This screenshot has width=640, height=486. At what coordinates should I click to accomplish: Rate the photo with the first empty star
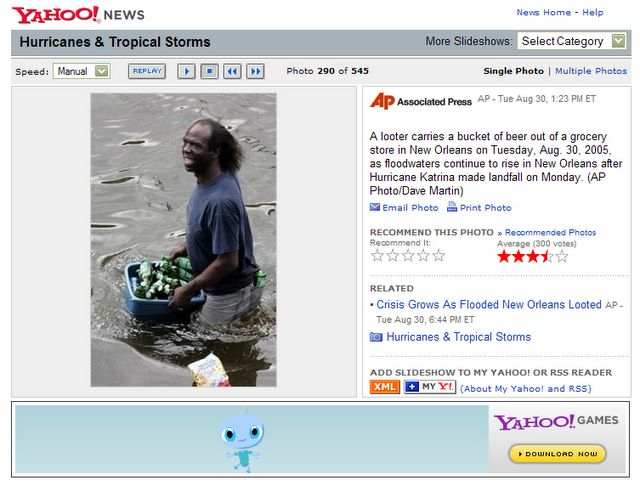pos(378,256)
